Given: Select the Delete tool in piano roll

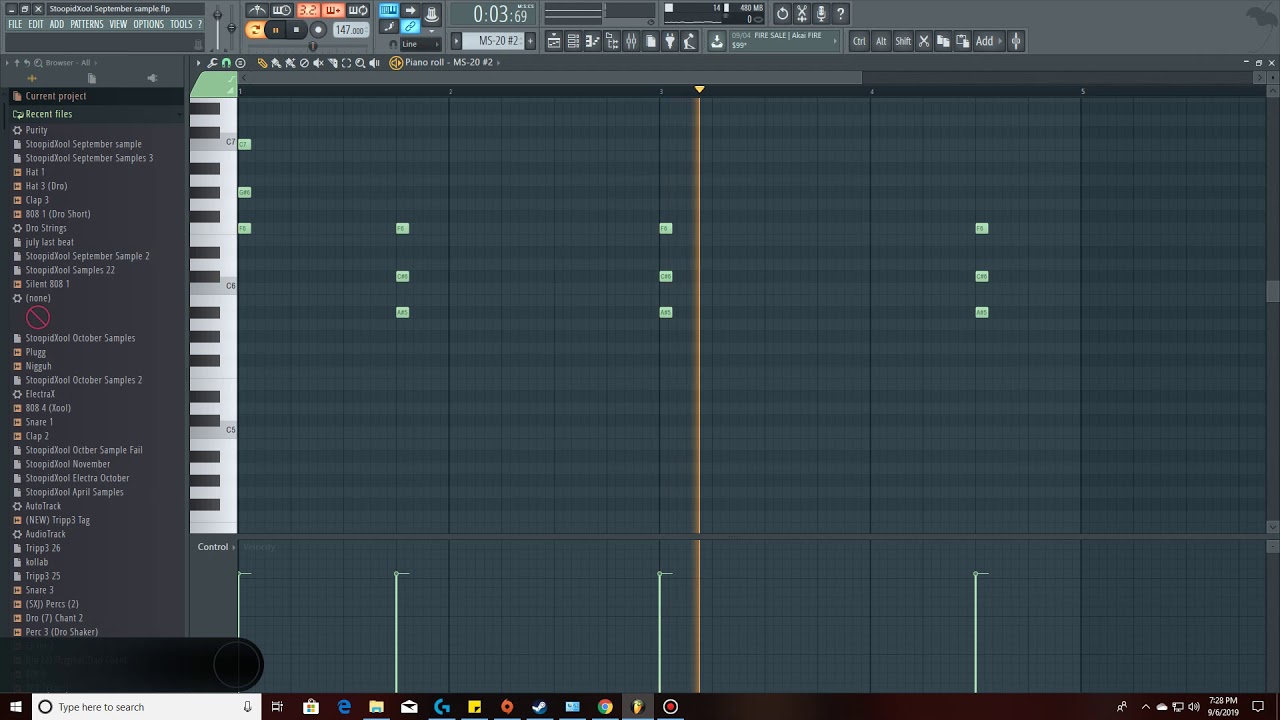Looking at the screenshot, I should click(304, 62).
